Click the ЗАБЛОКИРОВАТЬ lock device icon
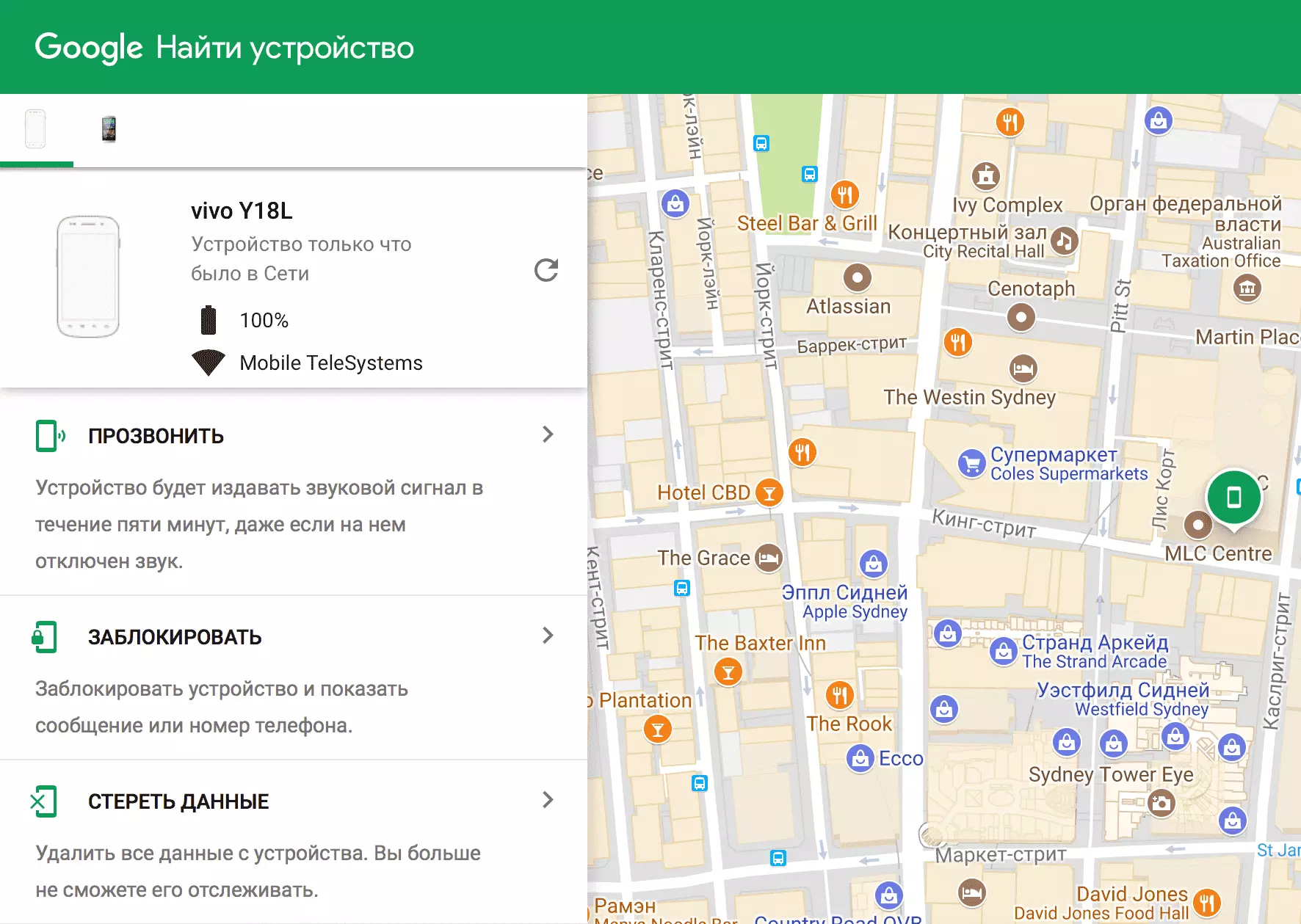Image resolution: width=1301 pixels, height=924 pixels. [x=44, y=636]
